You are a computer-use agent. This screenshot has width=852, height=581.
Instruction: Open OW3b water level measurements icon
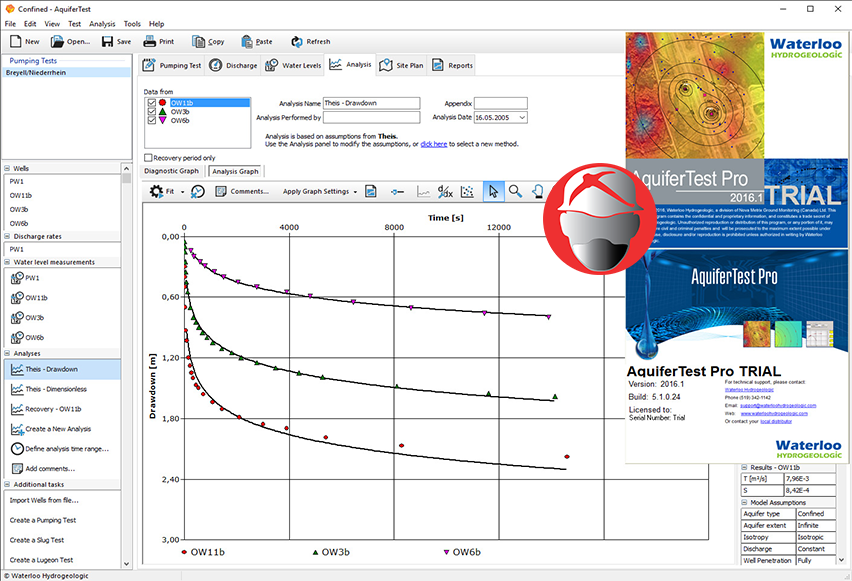(x=17, y=317)
